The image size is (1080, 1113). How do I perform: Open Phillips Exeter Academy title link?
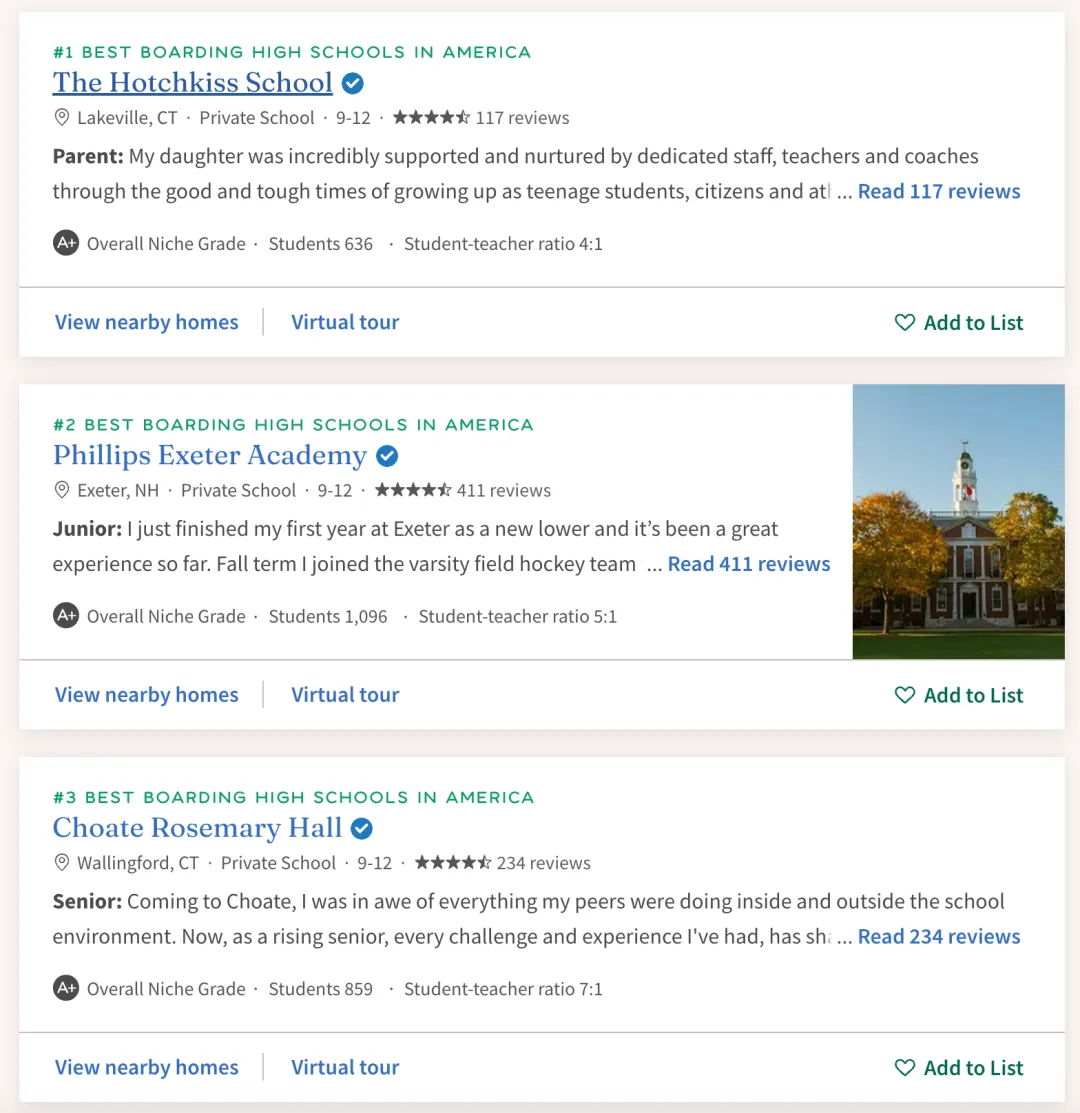pyautogui.click(x=210, y=455)
